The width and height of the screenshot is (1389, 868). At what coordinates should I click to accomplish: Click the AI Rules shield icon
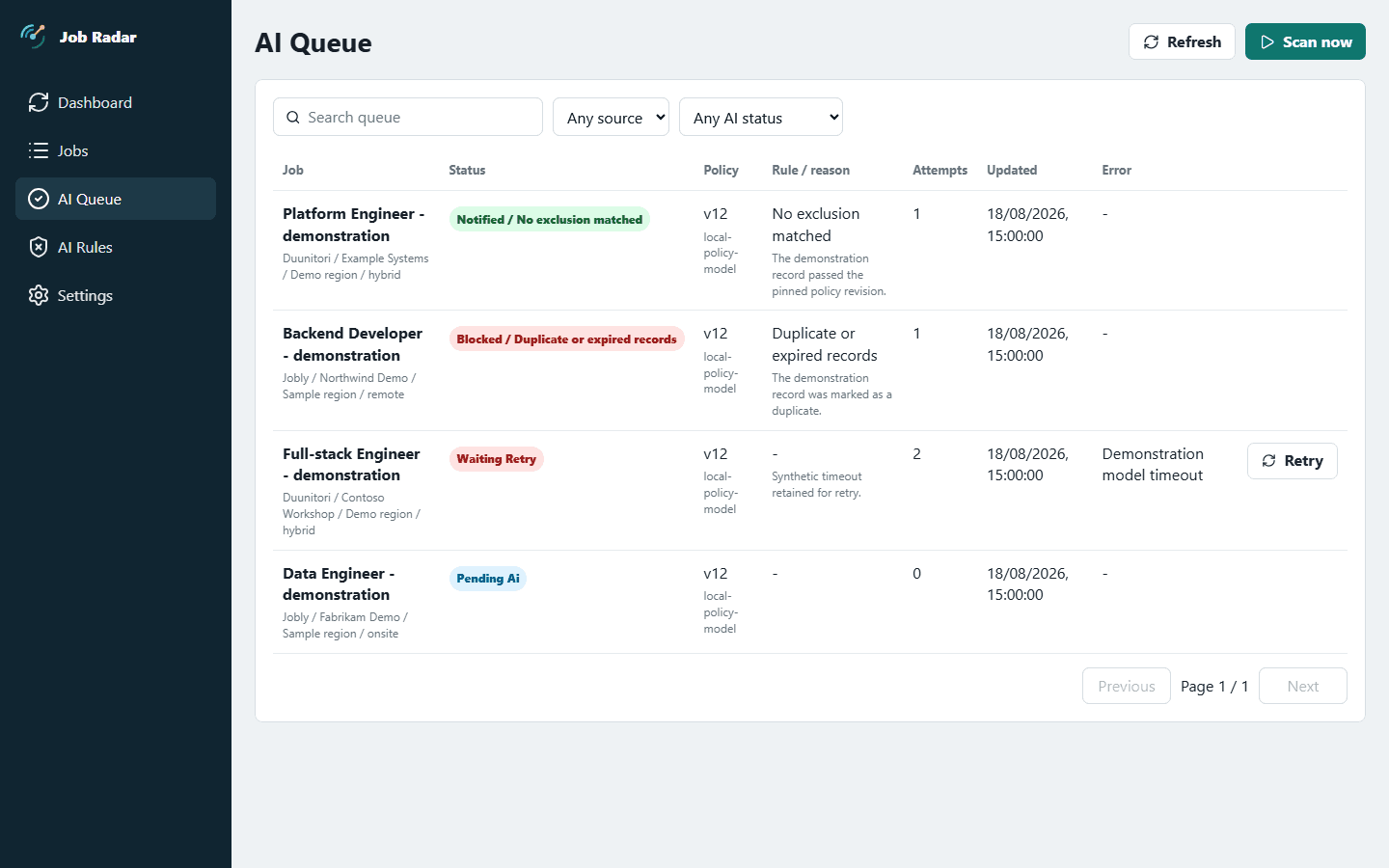pos(39,247)
